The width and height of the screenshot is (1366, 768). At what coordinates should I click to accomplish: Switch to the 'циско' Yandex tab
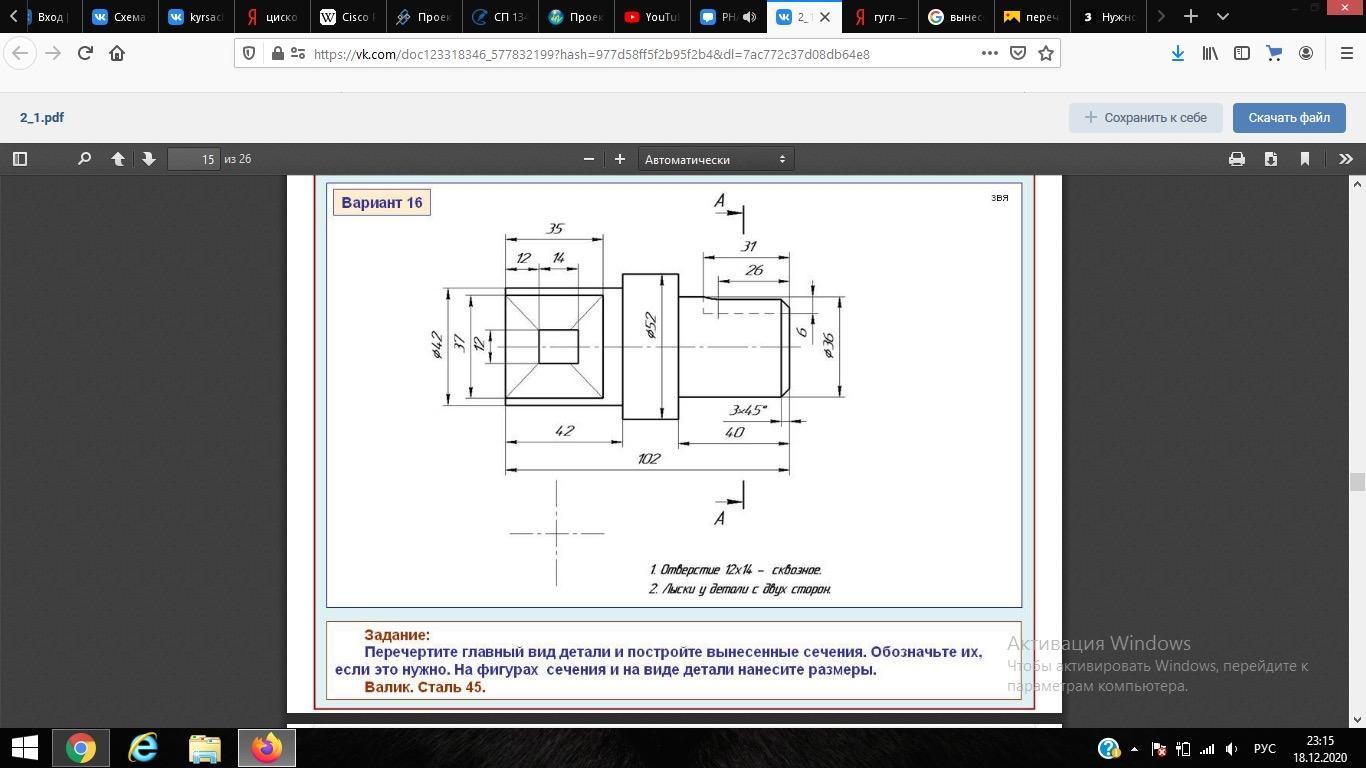coord(271,17)
